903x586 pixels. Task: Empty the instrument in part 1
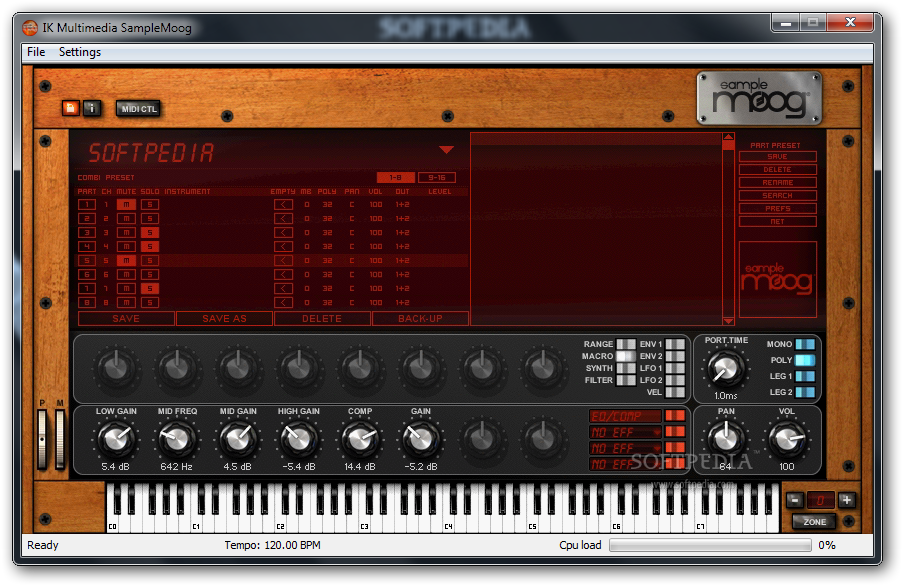pos(283,204)
